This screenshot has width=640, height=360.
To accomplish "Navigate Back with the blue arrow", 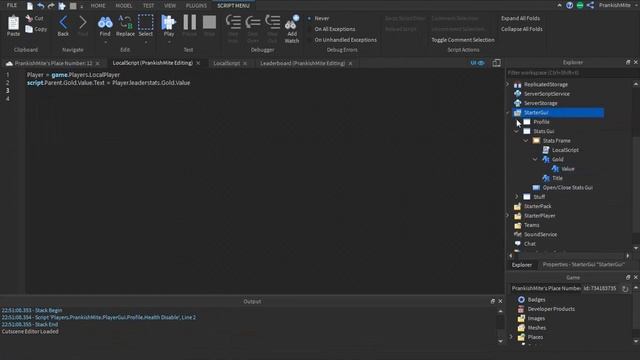I will click(63, 22).
